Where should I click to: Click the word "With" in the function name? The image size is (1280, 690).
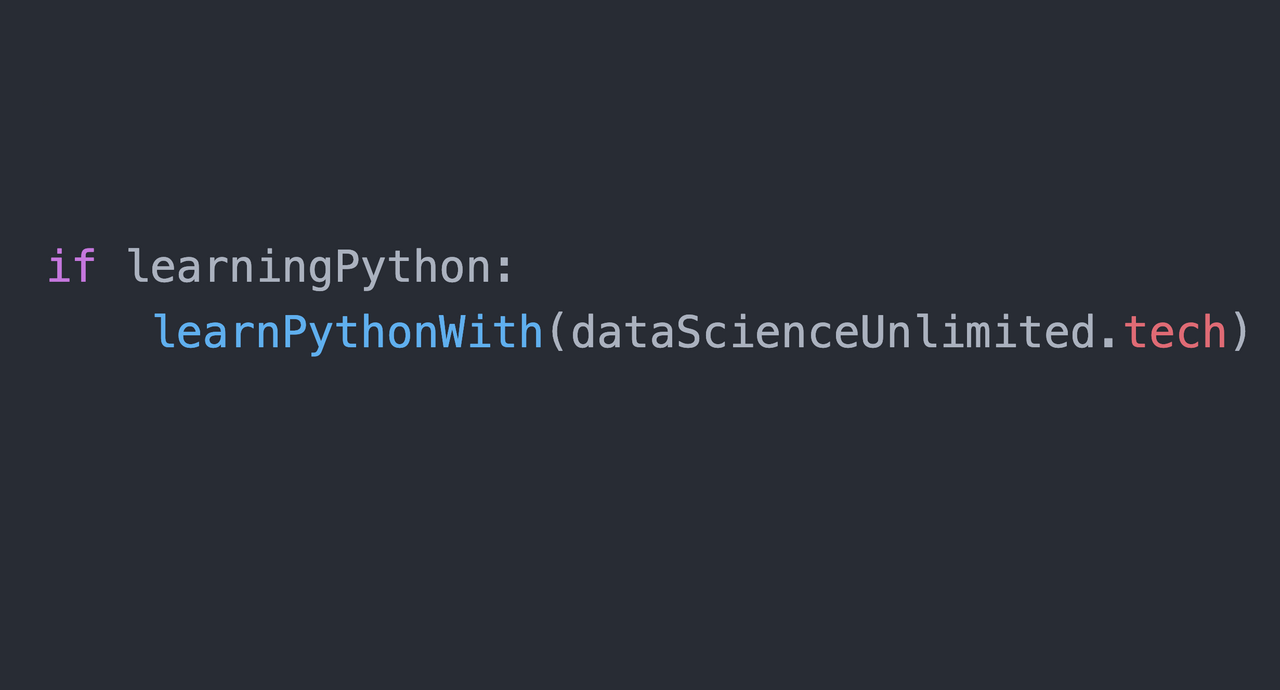[x=491, y=332]
